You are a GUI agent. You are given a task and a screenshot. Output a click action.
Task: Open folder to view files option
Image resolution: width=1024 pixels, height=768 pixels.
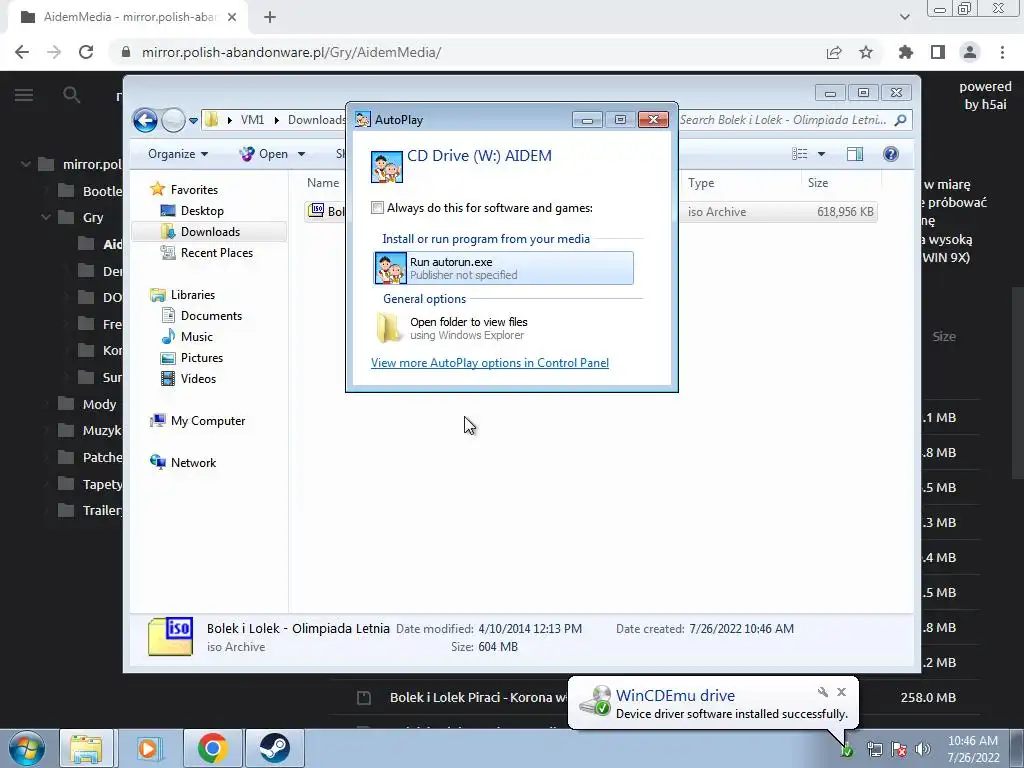pos(453,328)
